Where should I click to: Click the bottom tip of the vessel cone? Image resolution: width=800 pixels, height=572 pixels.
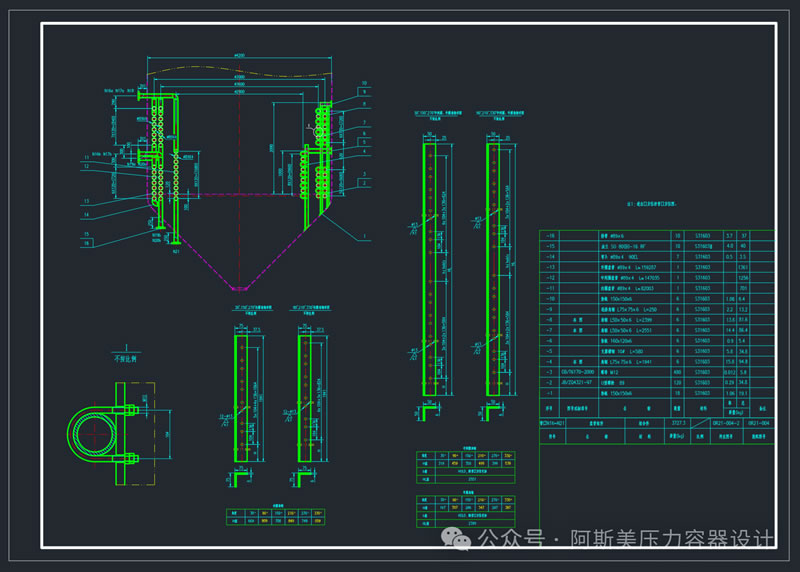click(239, 289)
